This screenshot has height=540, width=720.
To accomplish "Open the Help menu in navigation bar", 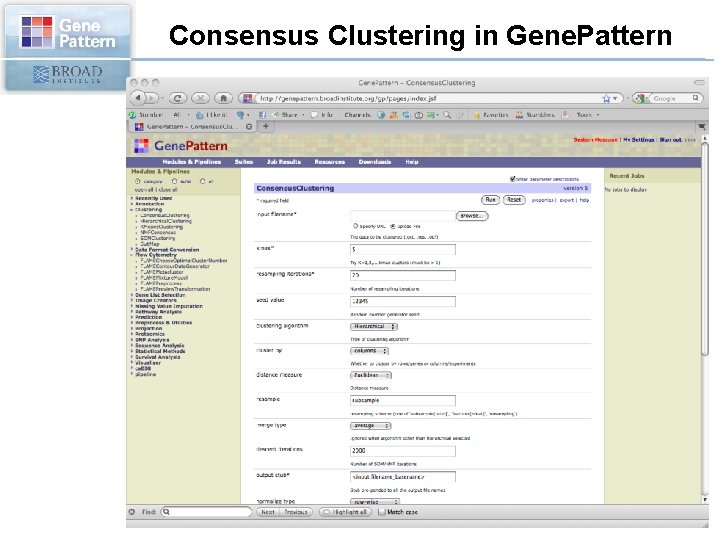I will coord(411,162).
